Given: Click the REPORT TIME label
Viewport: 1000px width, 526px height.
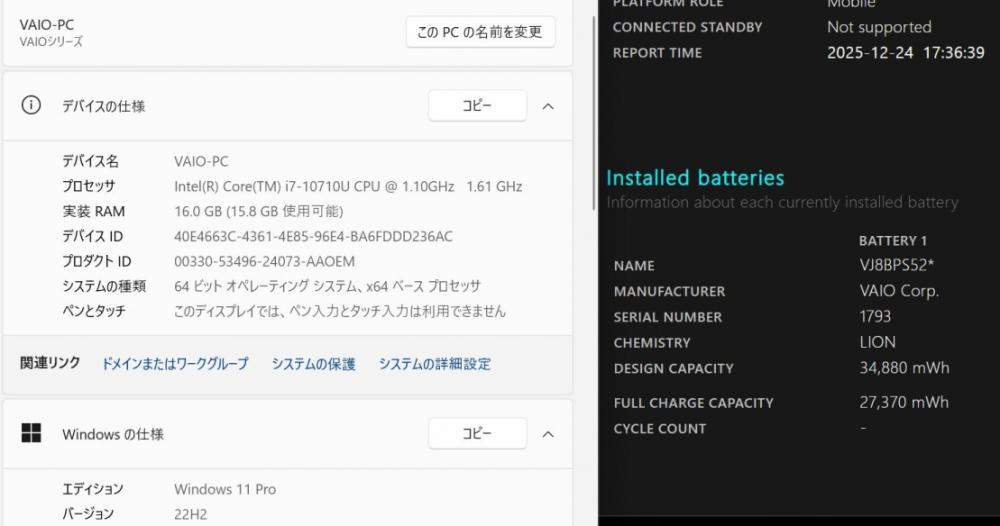Looking at the screenshot, I should [658, 53].
